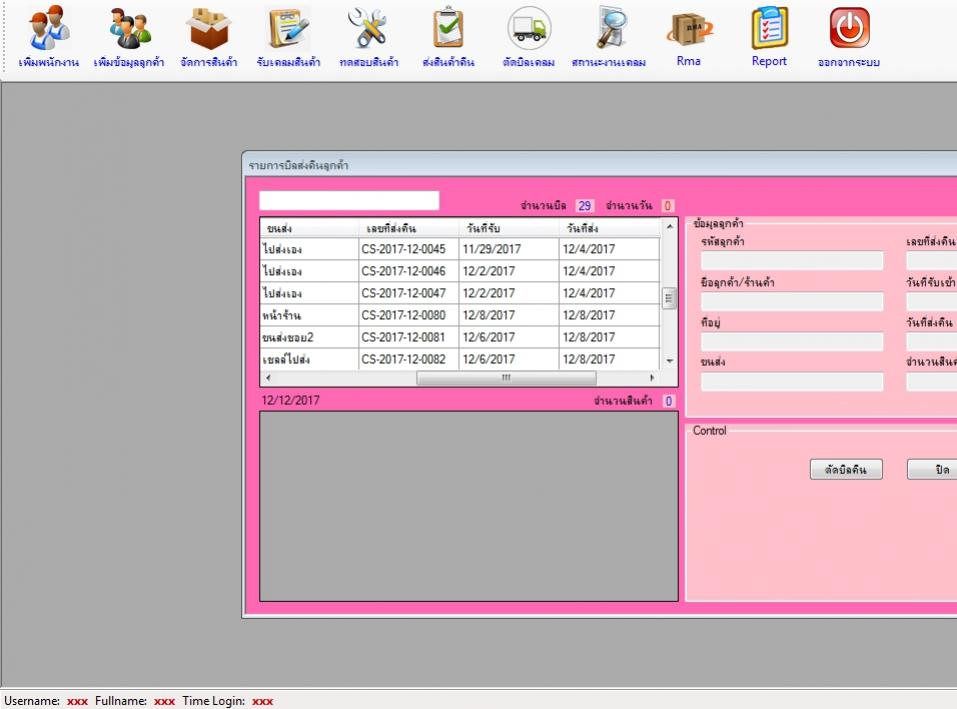957x709 pixels.
Task: Open the เพิ่มพนักงาน (add employee) icon
Action: (x=49, y=37)
